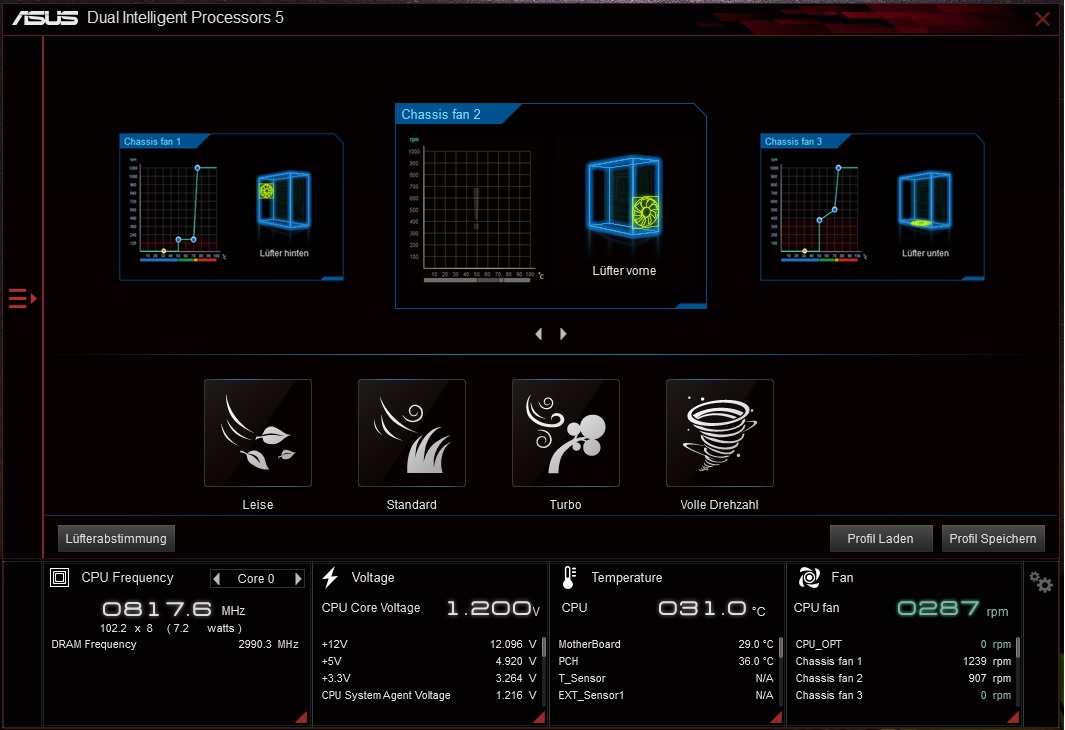Click the 0817.6 MHz frequency reading
Viewport: 1065px width, 730px height.
(x=157, y=609)
